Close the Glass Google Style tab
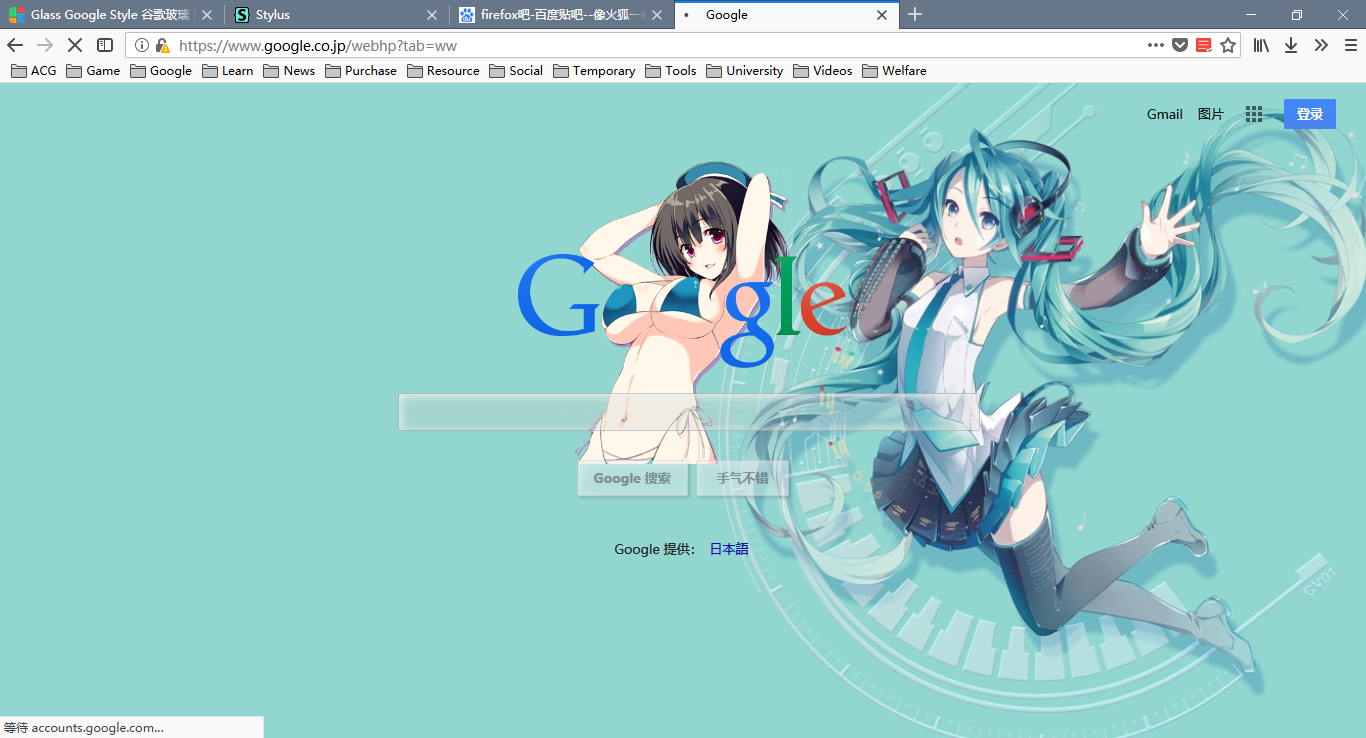The image size is (1366, 738). [207, 15]
